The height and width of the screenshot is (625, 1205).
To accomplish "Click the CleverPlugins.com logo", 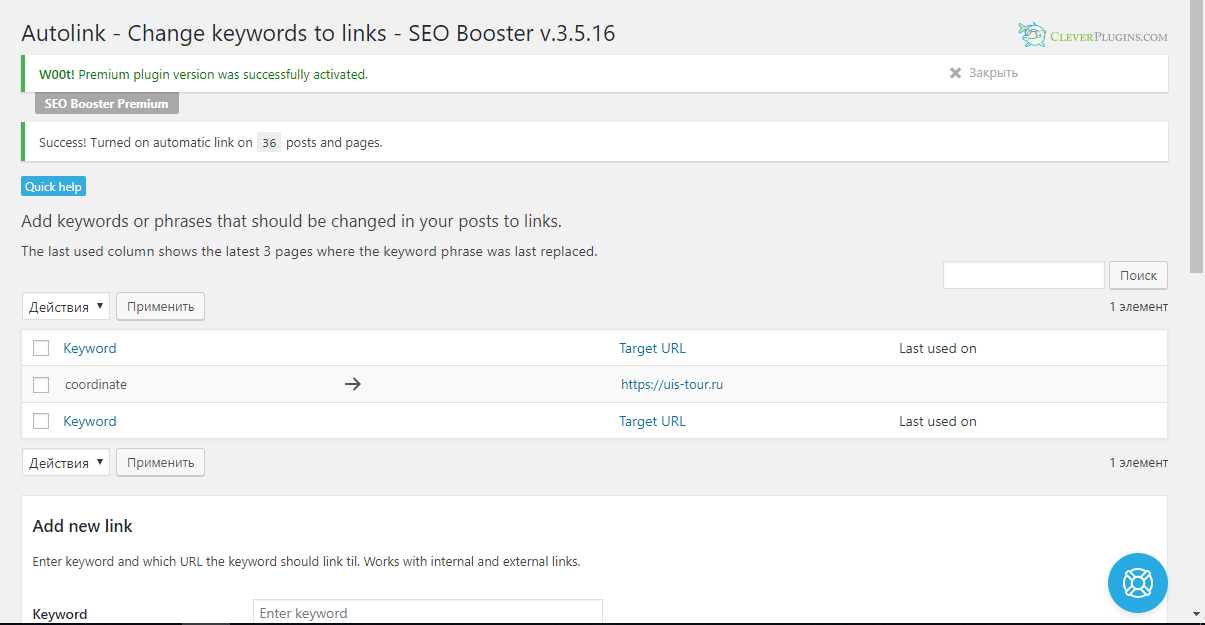I will pos(1093,35).
